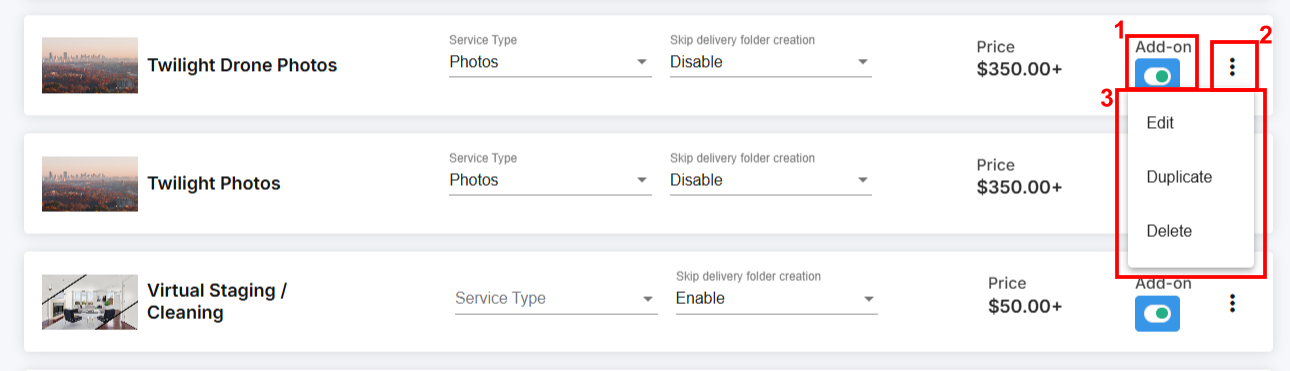Viewport: 1290px width, 371px height.
Task: Open empty Service Type dropdown for Virtual Staging
Action: click(x=556, y=298)
